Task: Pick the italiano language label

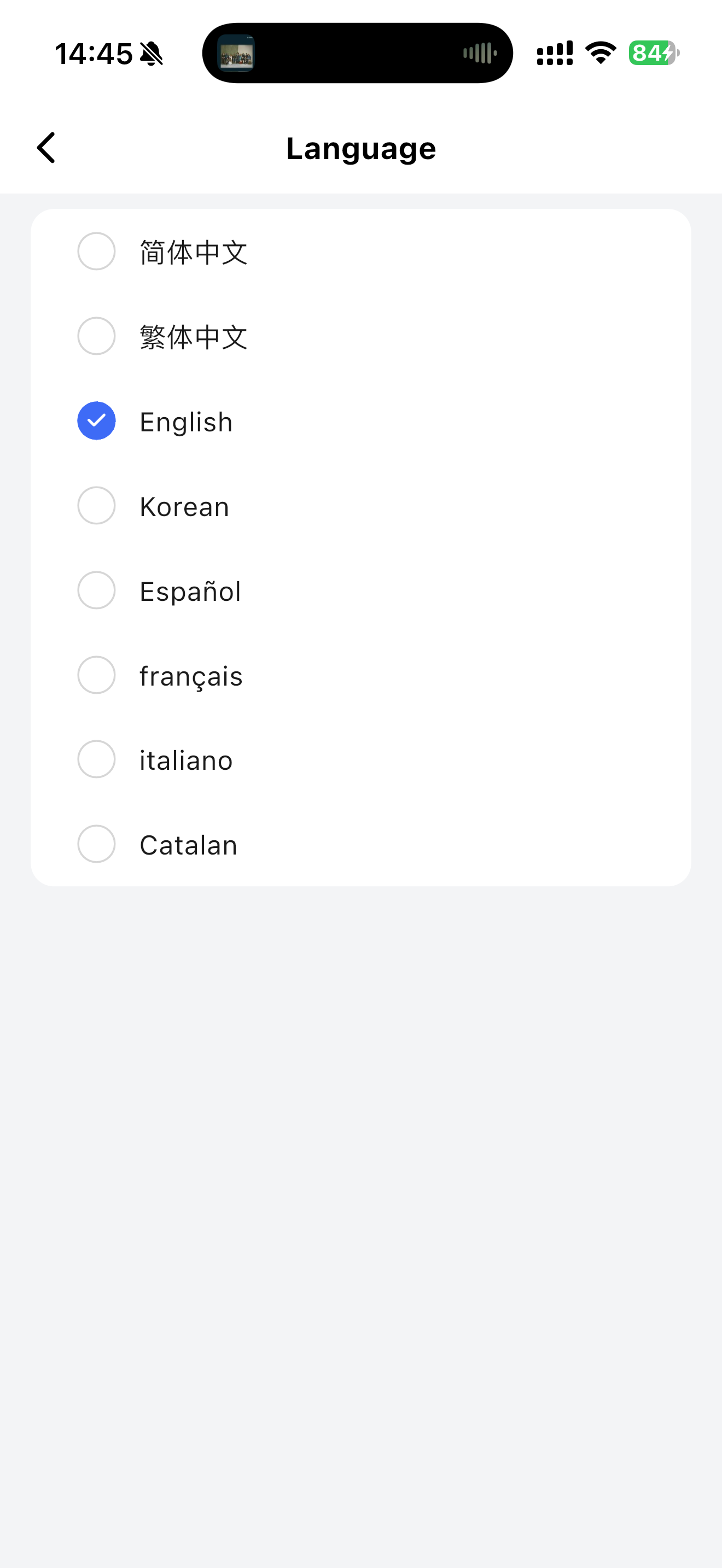Action: click(x=185, y=761)
